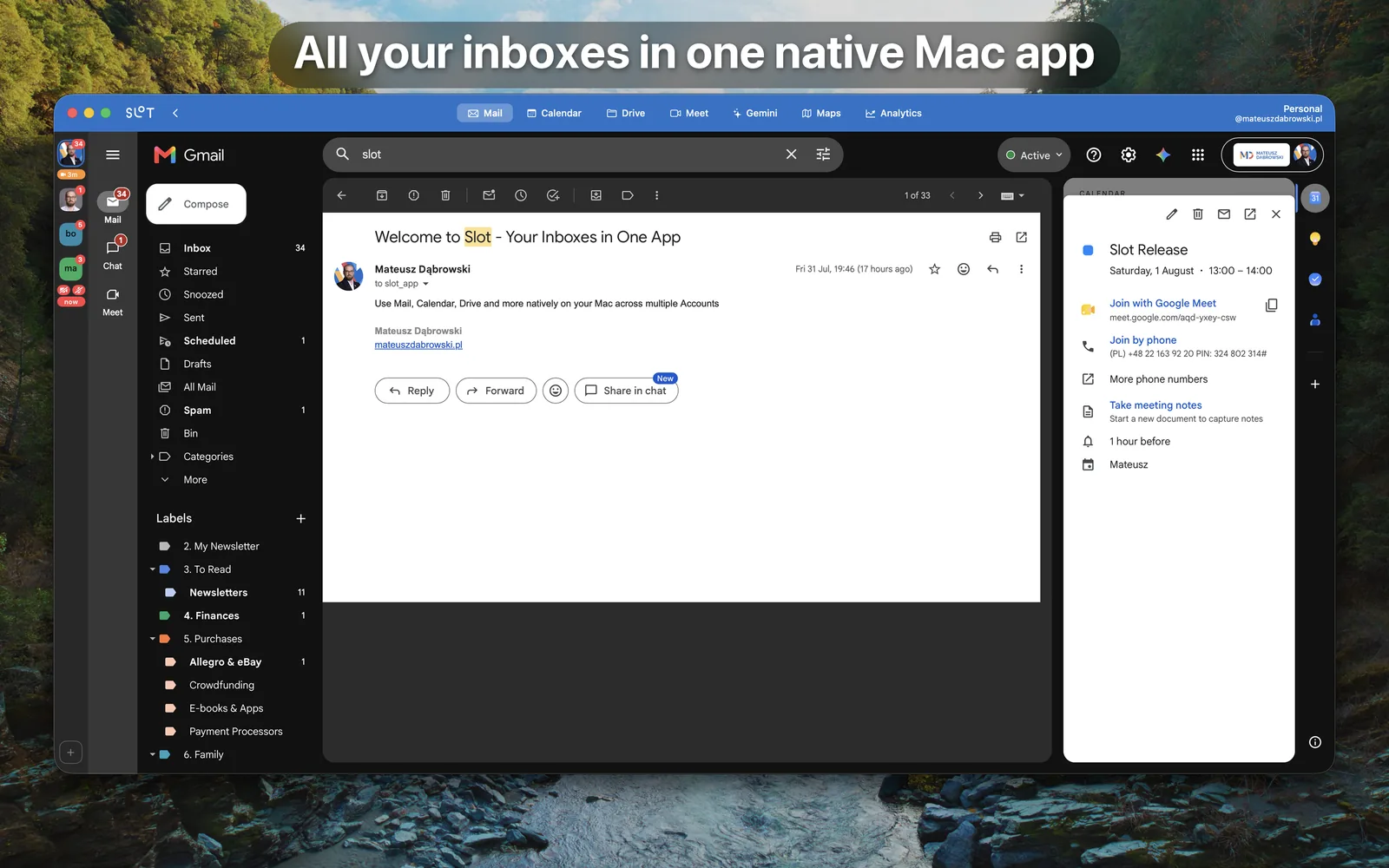Viewport: 1389px width, 868px height.
Task: Add another account to Slot
Action: (71, 753)
